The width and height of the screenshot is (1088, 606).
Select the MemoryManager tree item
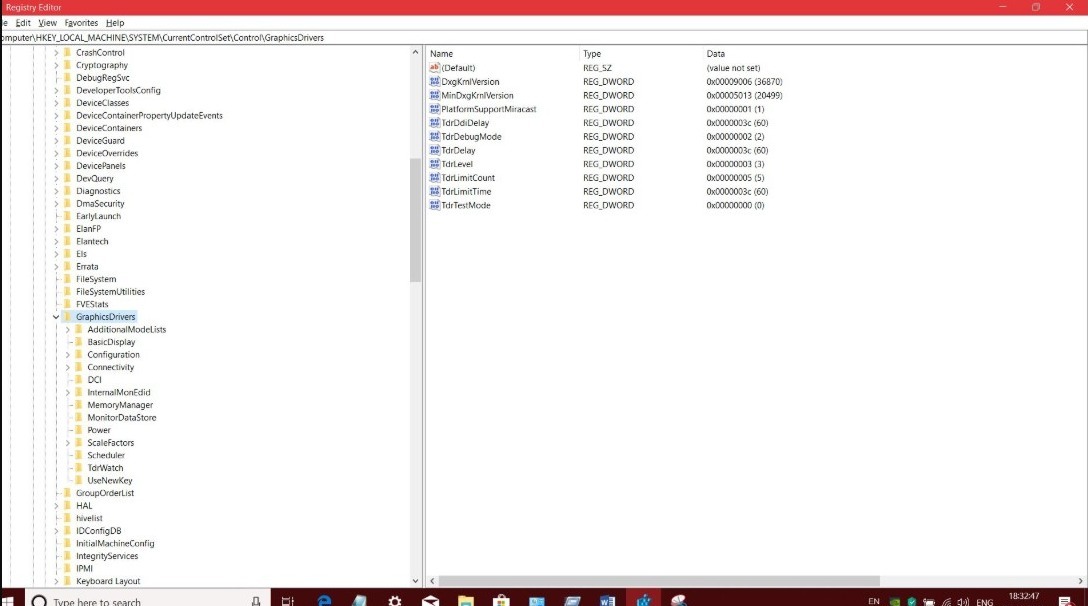(120, 405)
